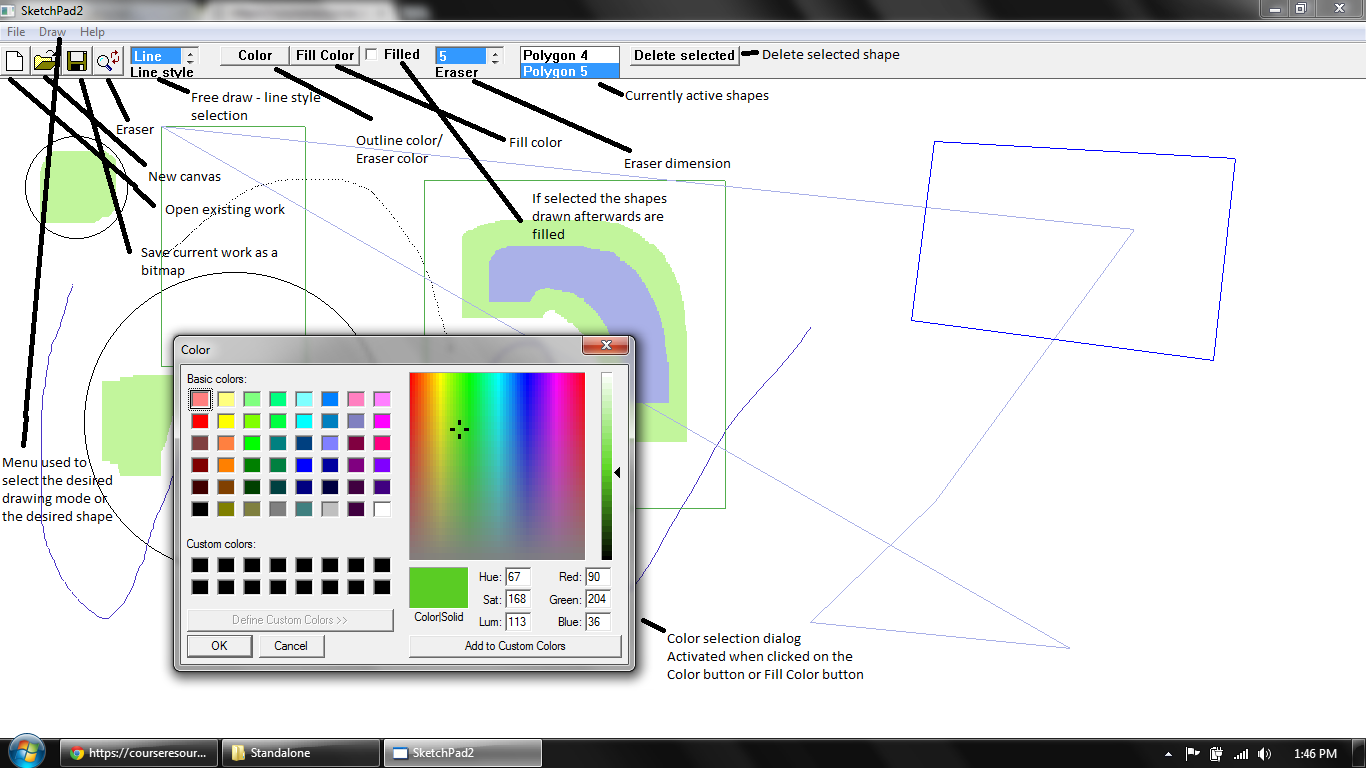
Task: Choose the bright yellow basic color swatch
Action: 226,421
